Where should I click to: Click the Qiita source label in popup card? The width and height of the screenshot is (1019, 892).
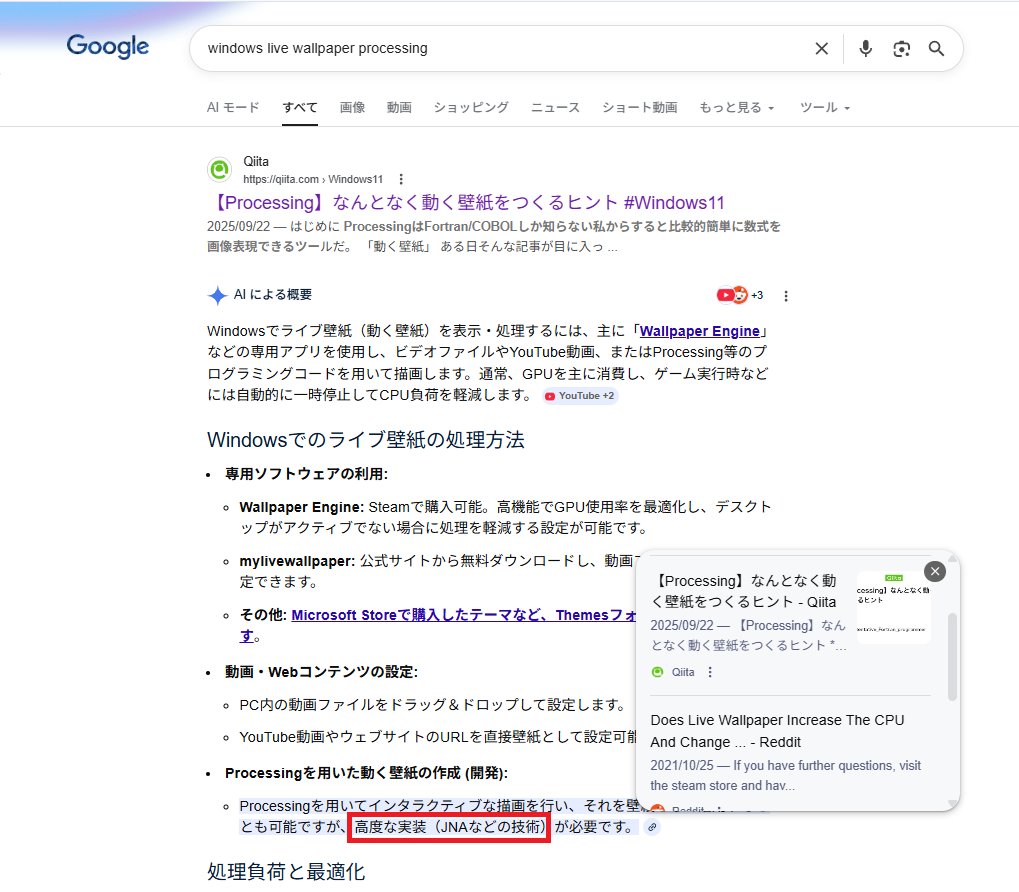683,672
